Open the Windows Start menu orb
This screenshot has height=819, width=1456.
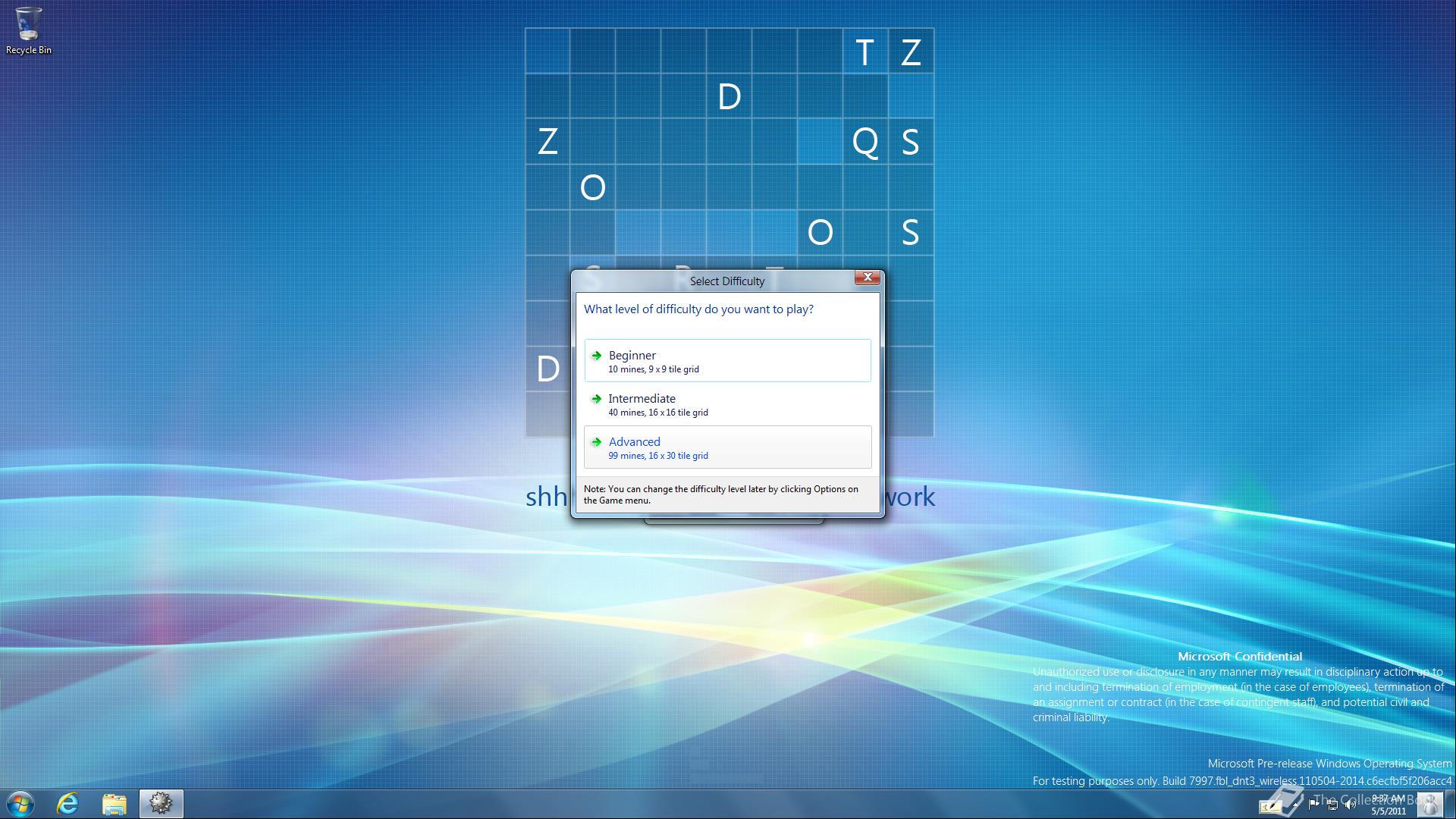point(19,804)
